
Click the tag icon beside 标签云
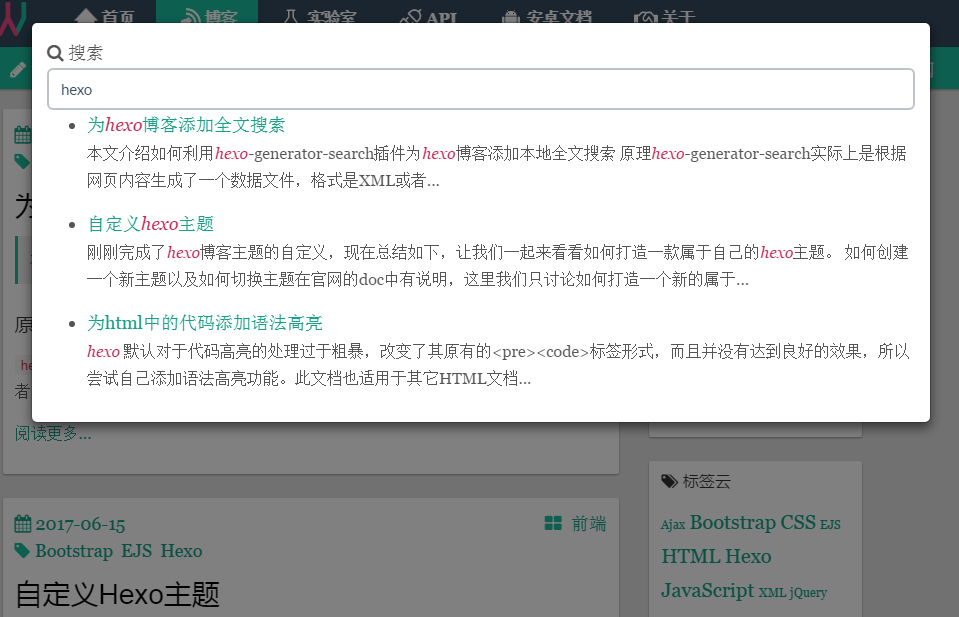(668, 481)
